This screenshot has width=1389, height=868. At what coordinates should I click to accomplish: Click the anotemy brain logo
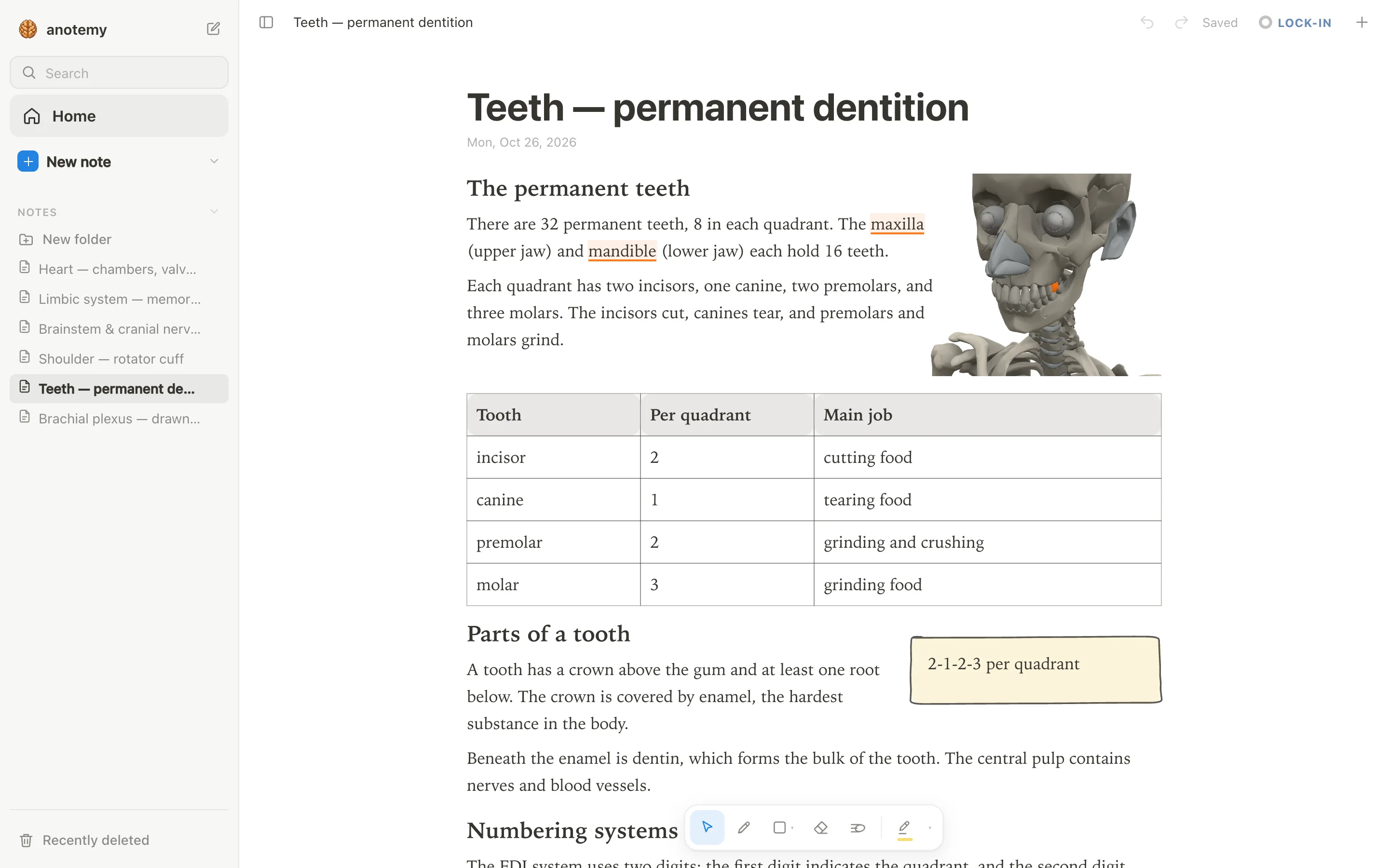coord(27,29)
